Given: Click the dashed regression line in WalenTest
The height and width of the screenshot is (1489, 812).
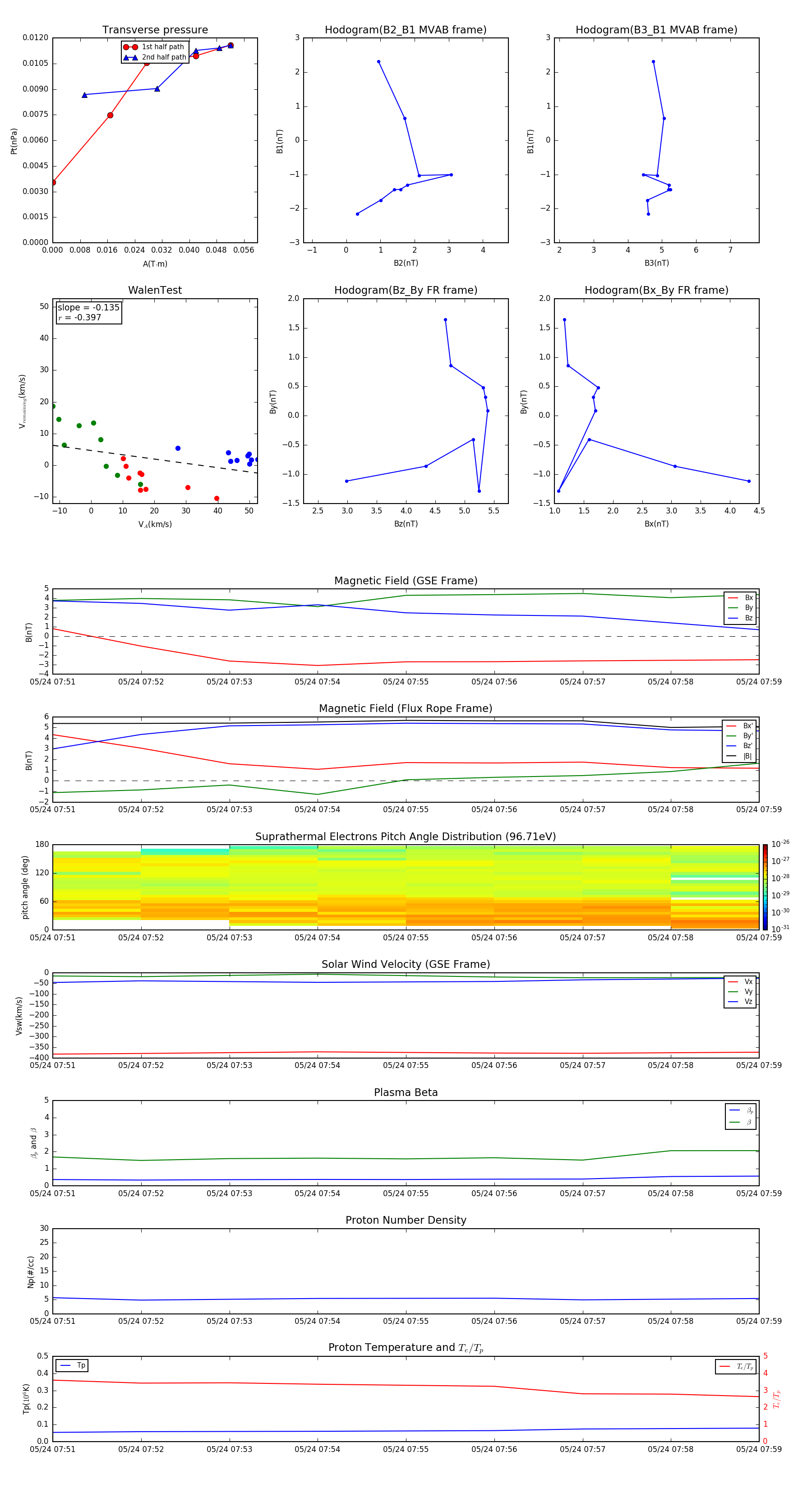Looking at the screenshot, I should [x=155, y=459].
